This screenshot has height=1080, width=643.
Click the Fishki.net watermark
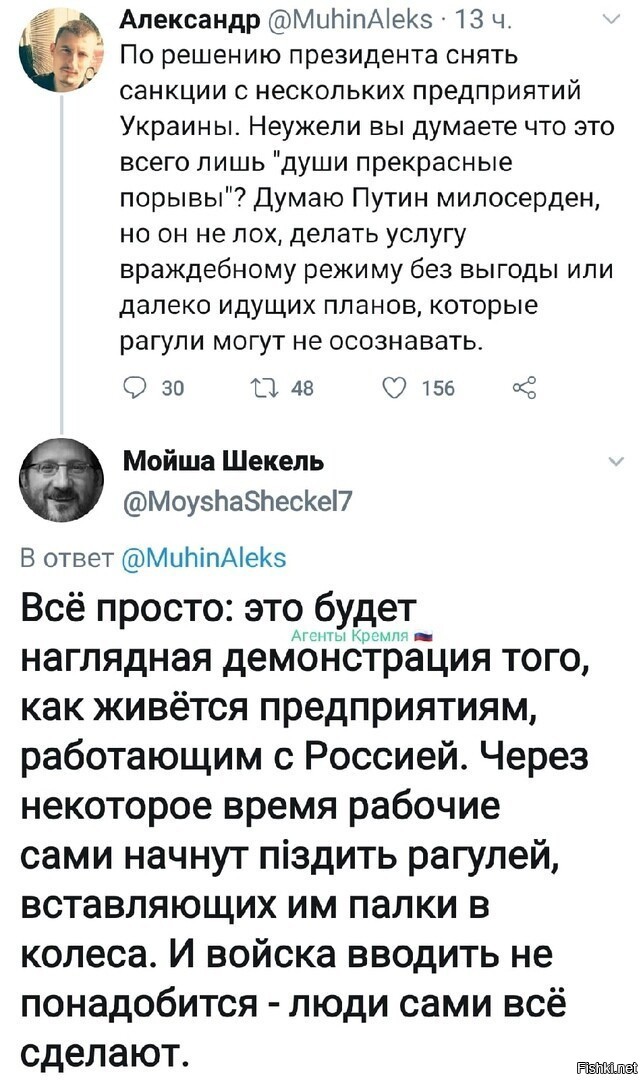point(607,1068)
